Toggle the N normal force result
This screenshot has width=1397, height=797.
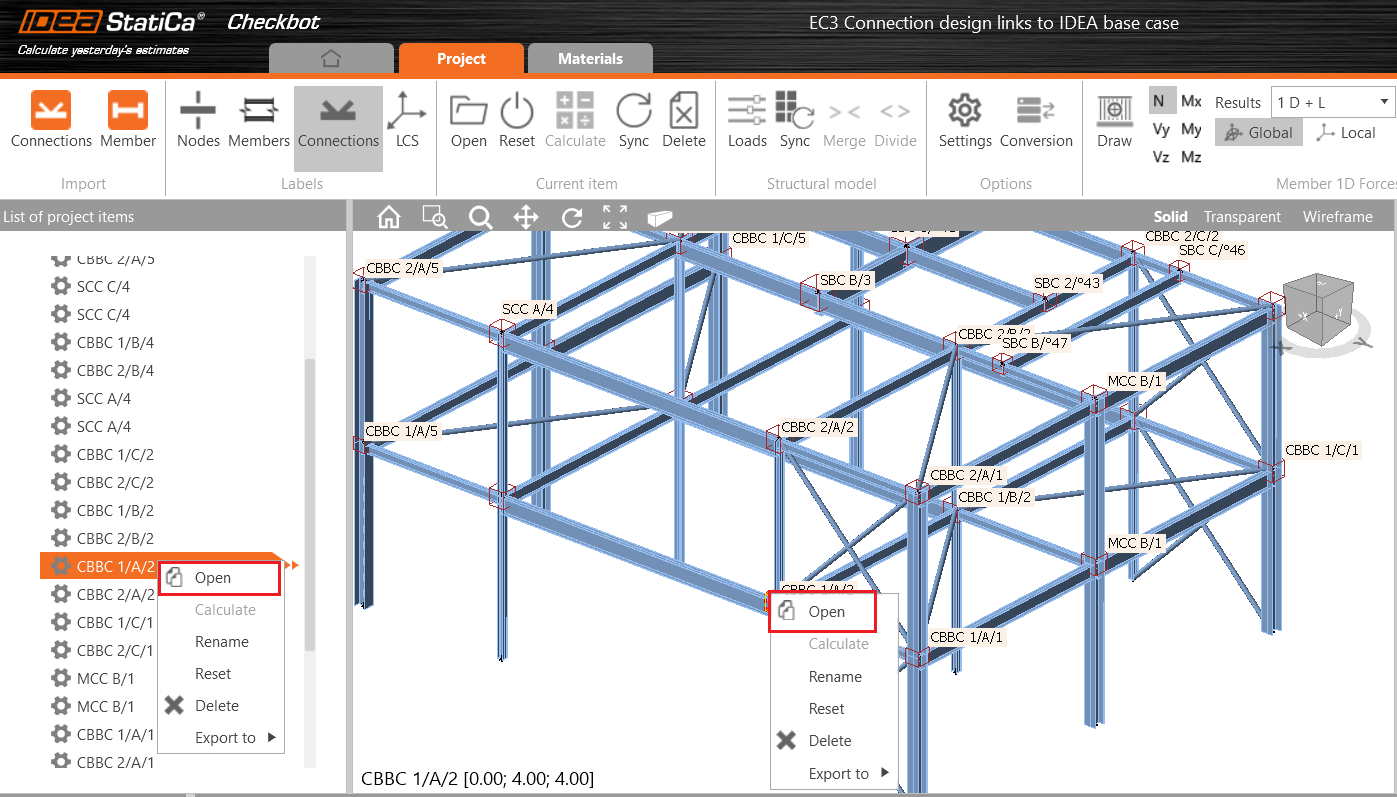point(1161,100)
